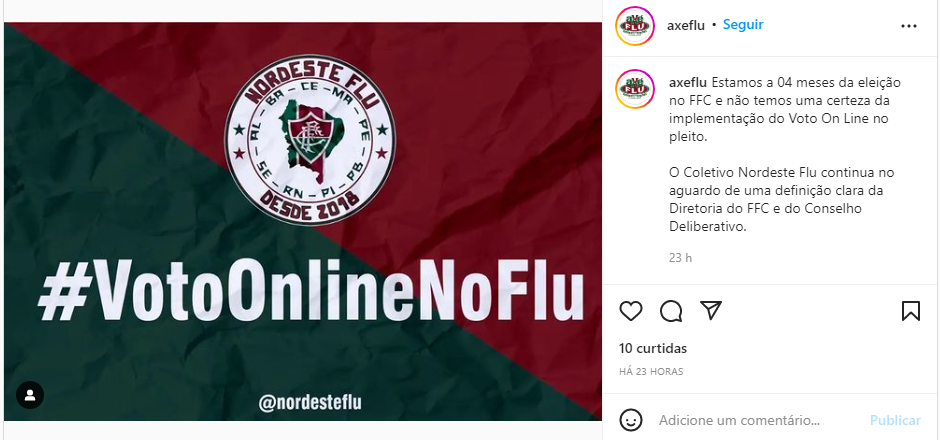Open the '23 h' caption timestamp
Image resolution: width=940 pixels, height=440 pixels.
[x=680, y=258]
